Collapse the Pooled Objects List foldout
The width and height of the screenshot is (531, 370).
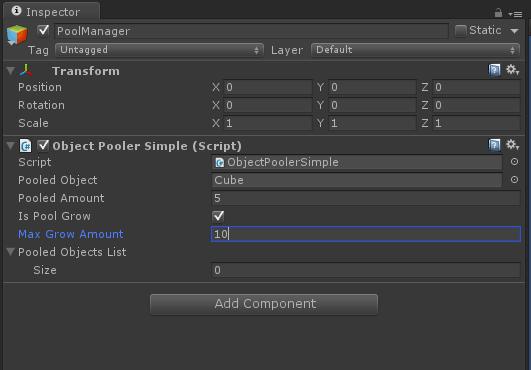point(10,252)
